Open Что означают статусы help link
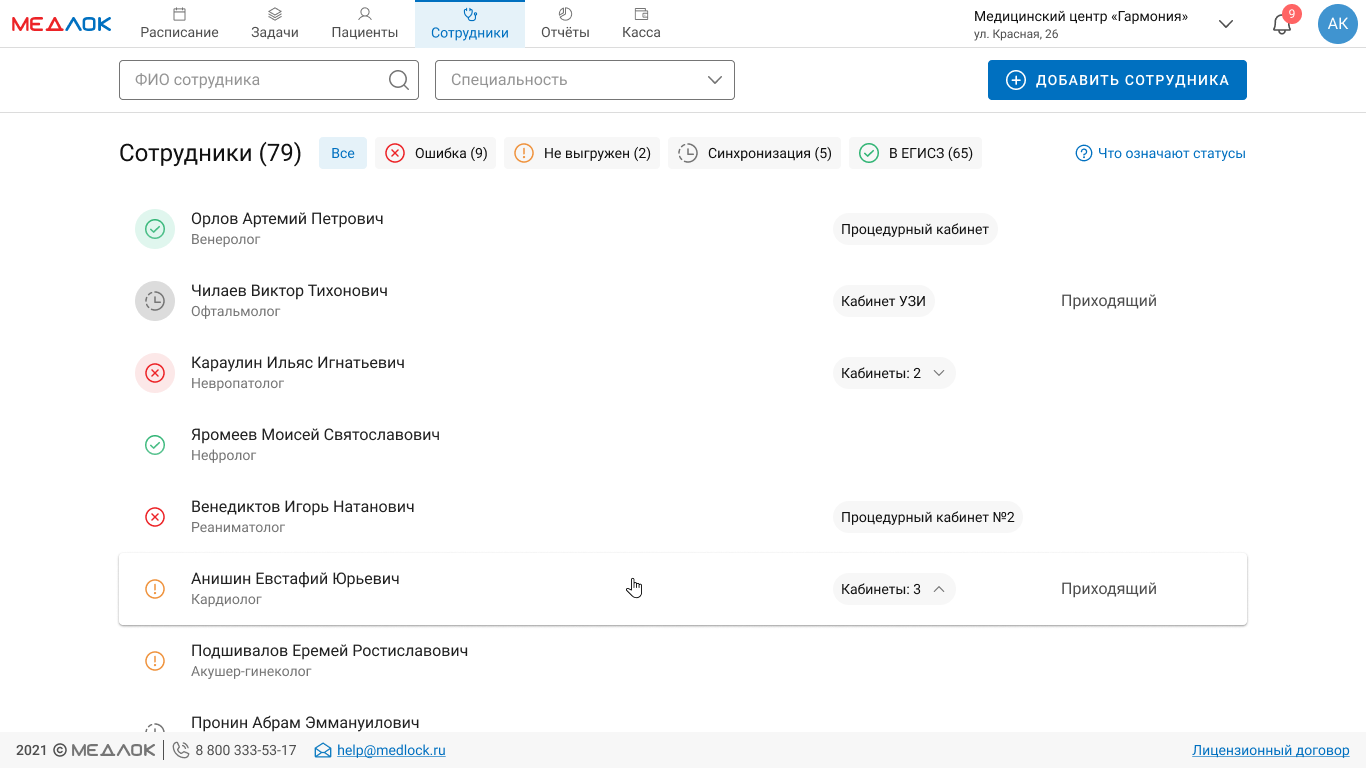1366x768 pixels. (x=1160, y=153)
